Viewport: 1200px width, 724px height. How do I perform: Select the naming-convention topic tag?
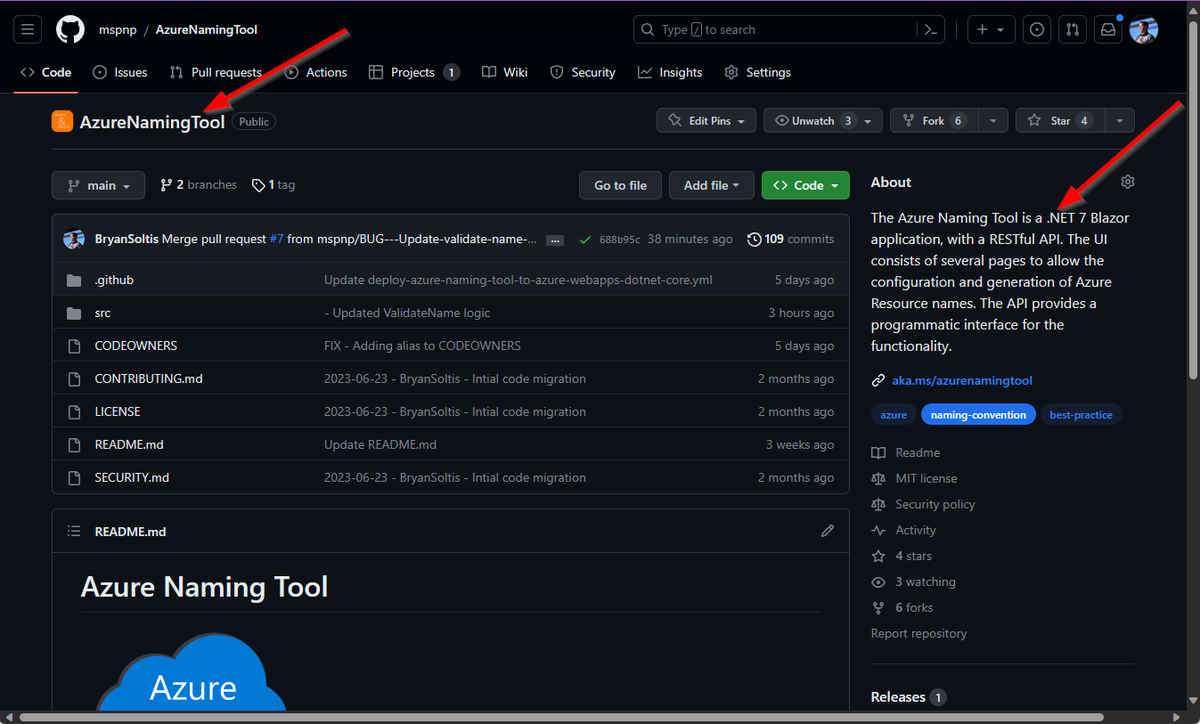pos(976,414)
